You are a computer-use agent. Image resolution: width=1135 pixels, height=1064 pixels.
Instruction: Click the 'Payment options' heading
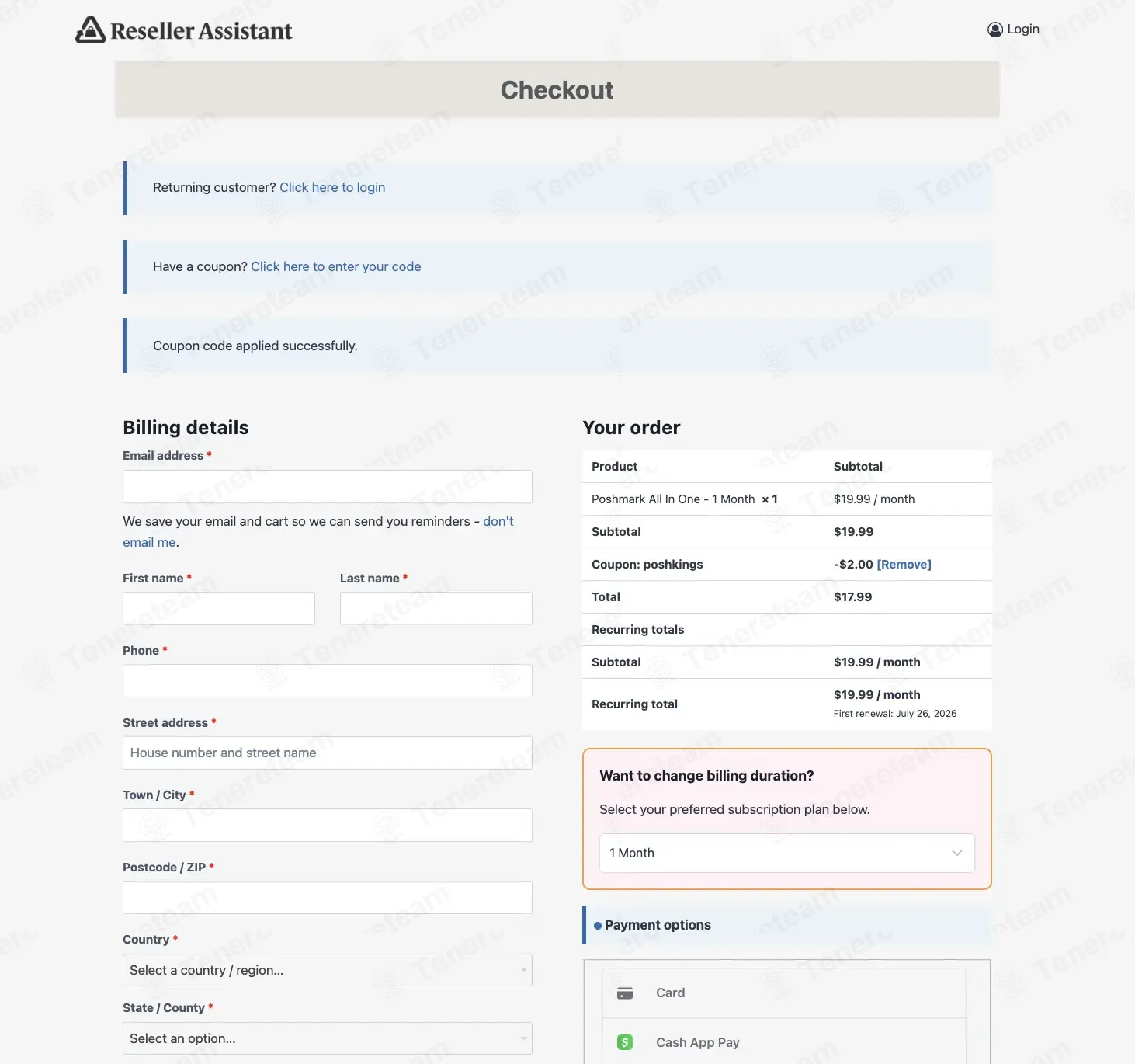[658, 925]
